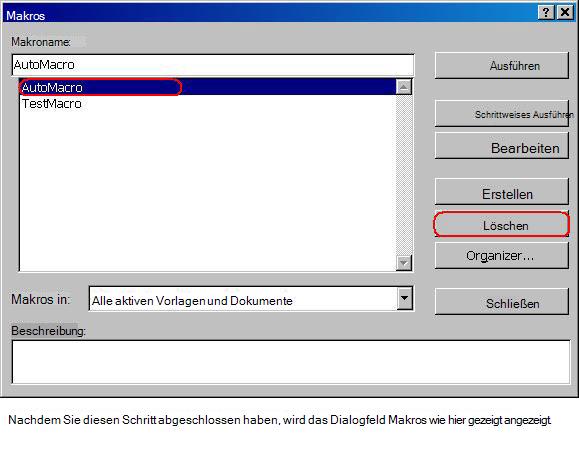This screenshot has height=457, width=579.
Task: Click Schrittweises Ausführen button
Action: [x=501, y=114]
